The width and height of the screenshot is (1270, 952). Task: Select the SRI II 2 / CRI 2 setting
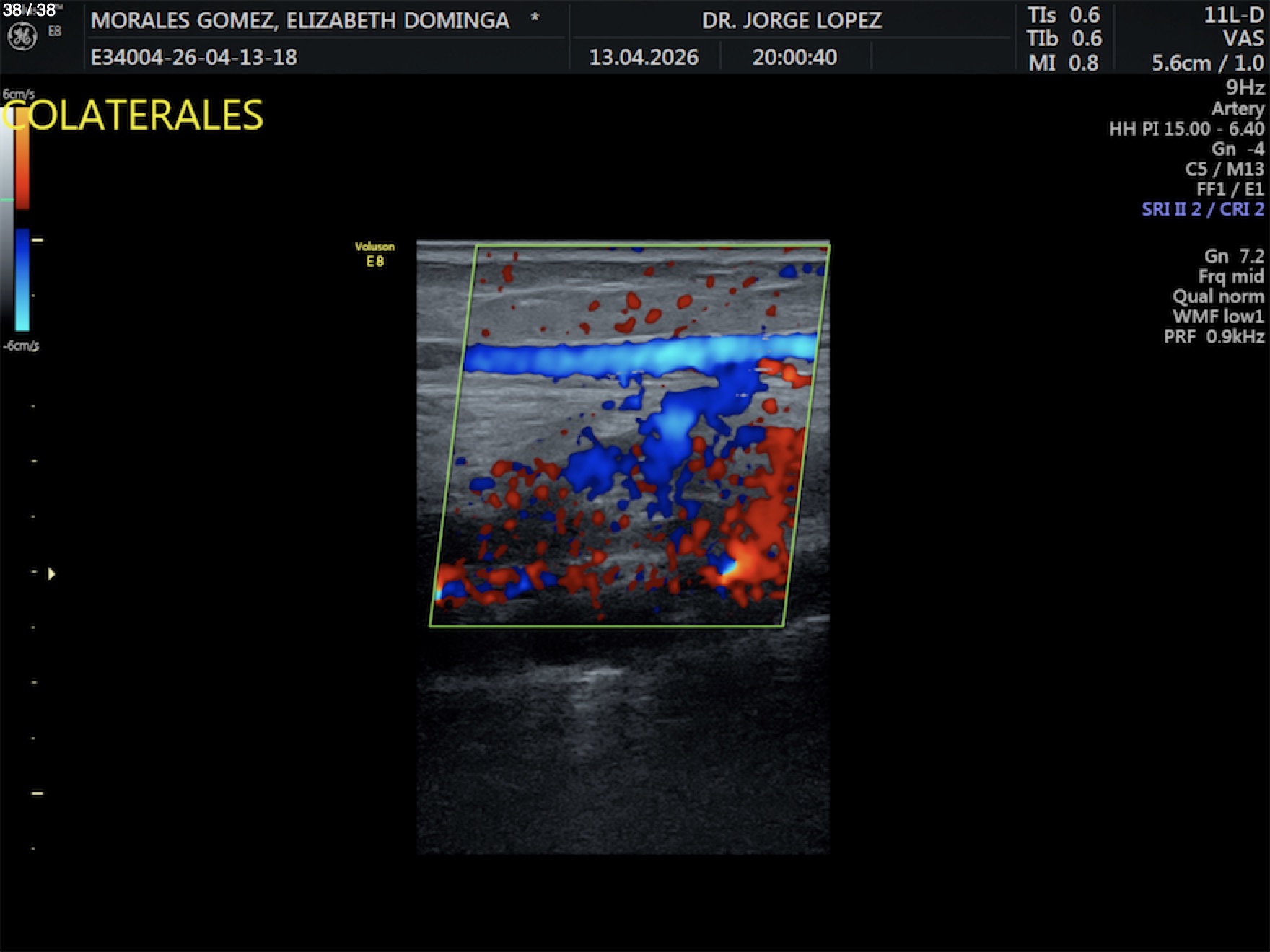[1202, 210]
